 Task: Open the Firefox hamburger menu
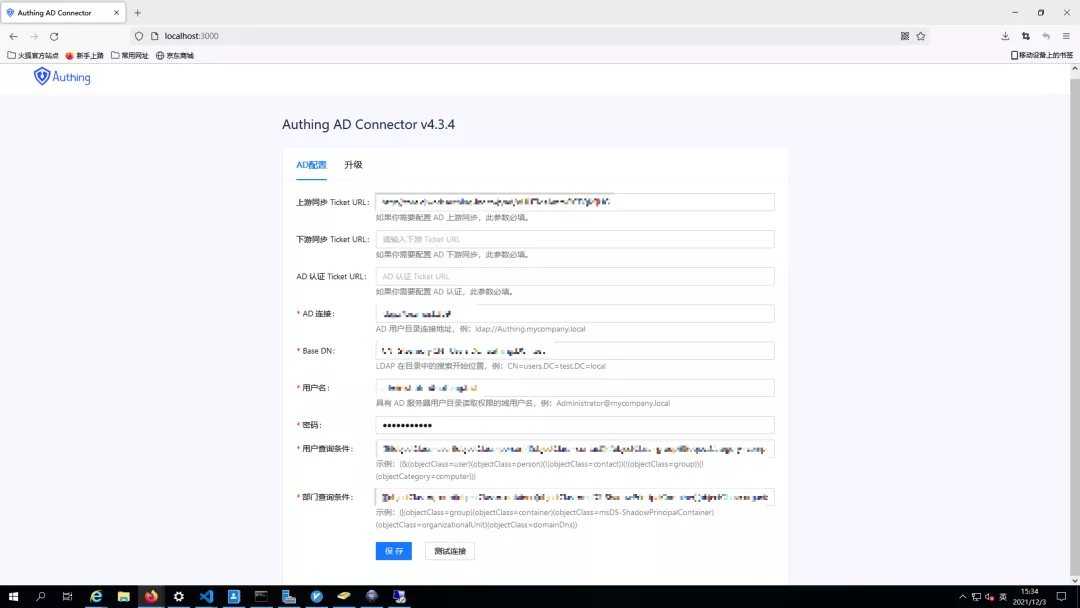(x=1066, y=36)
